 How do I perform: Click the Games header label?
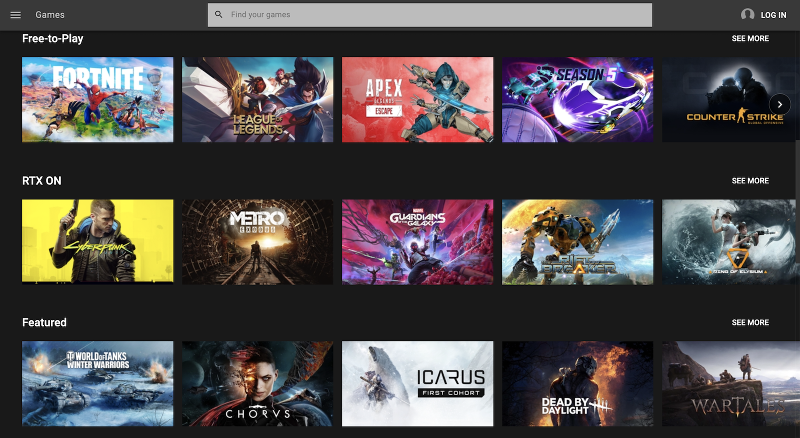pyautogui.click(x=50, y=15)
